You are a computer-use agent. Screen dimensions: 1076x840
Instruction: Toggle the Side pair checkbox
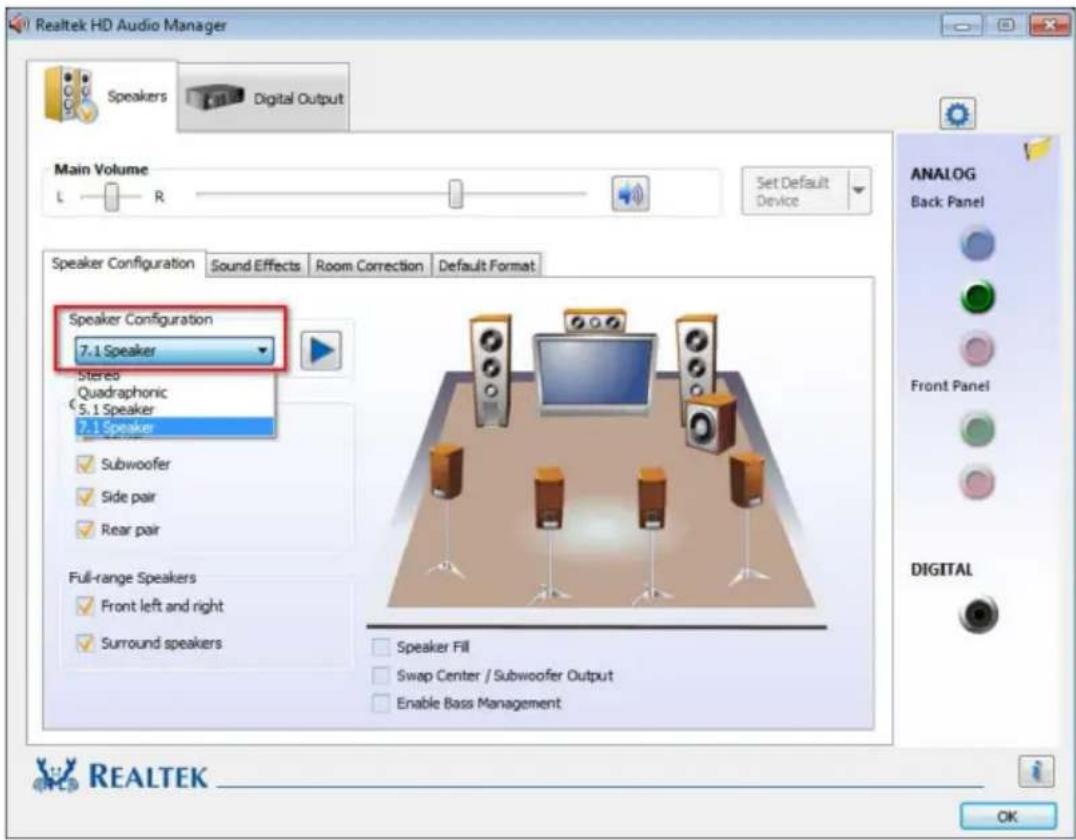pyautogui.click(x=85, y=497)
